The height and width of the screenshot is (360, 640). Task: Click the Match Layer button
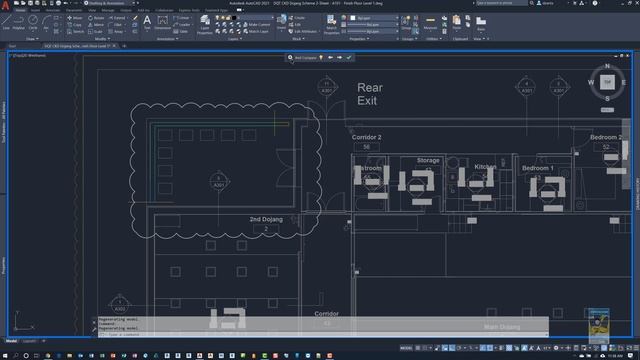[256, 31]
